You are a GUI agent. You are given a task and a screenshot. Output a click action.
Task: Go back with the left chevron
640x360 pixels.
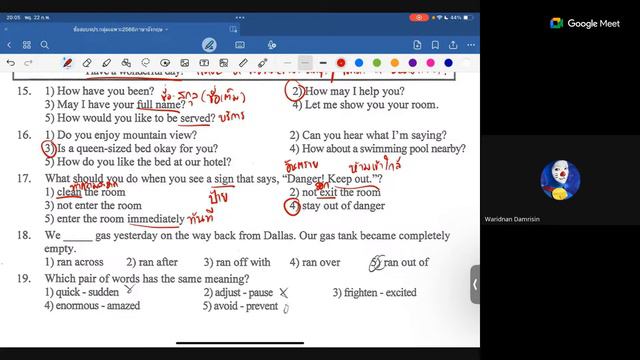[9, 45]
